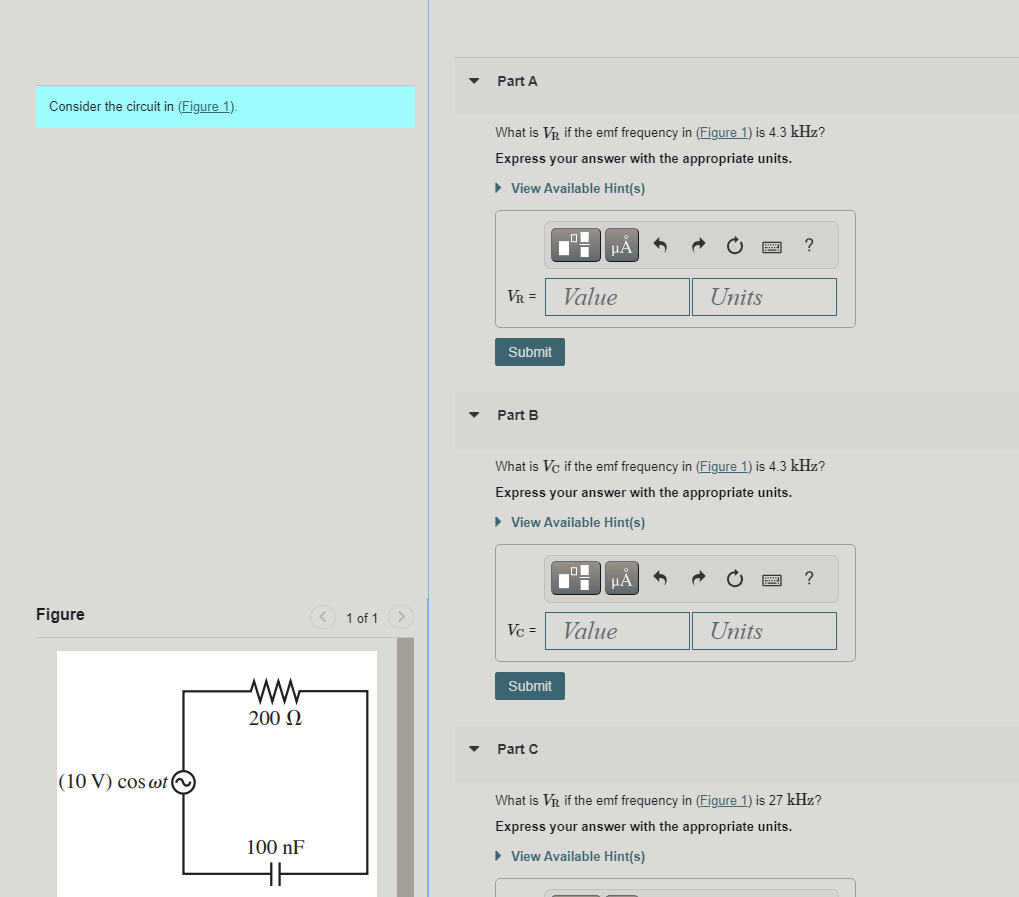This screenshot has width=1019, height=897.
Task: Click the undo icon in Part B answer box
Action: [x=660, y=578]
